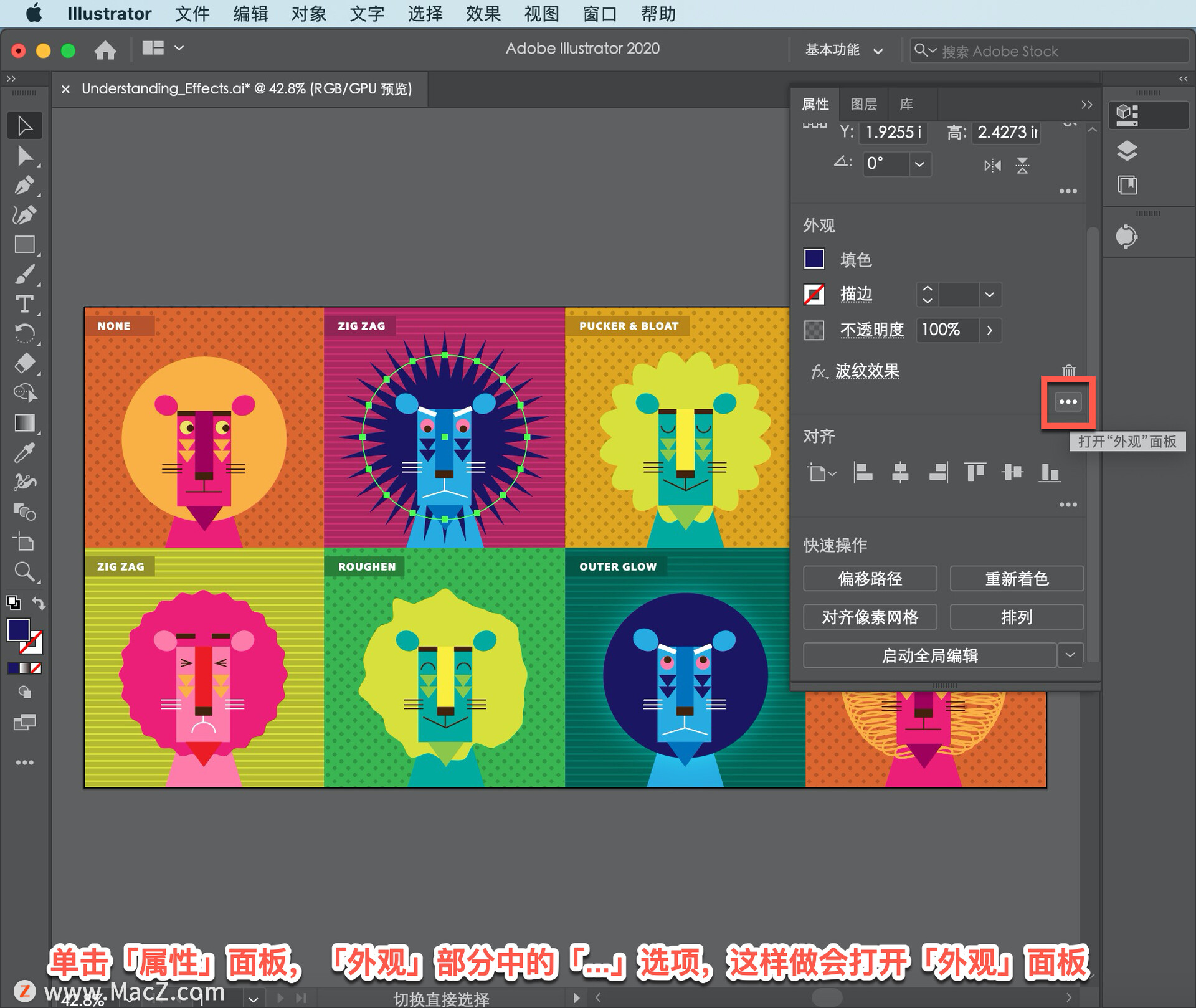This screenshot has height=1008, width=1196.
Task: Click the 重新着色 button
Action: click(x=1017, y=579)
